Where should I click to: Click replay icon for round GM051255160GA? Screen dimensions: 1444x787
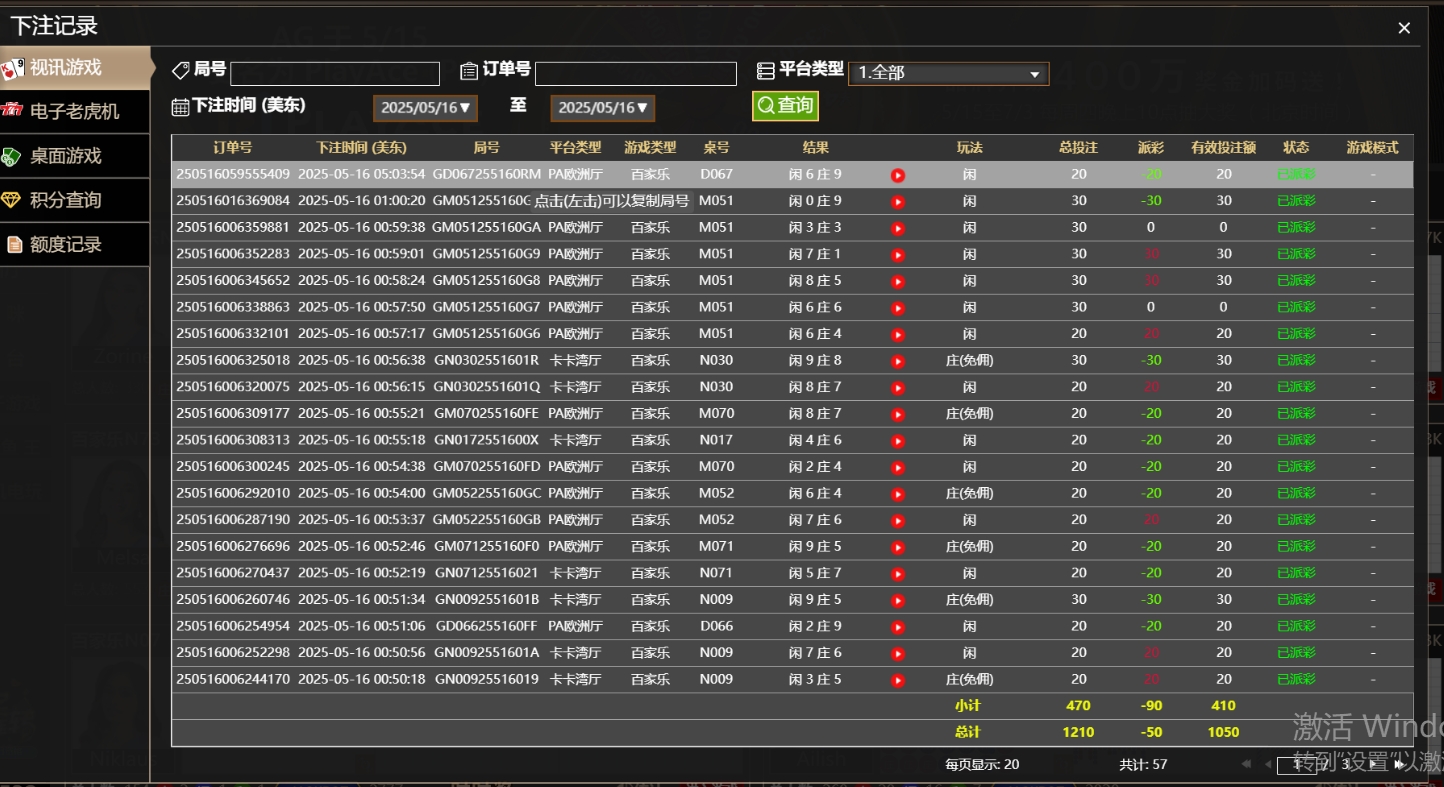click(x=898, y=228)
